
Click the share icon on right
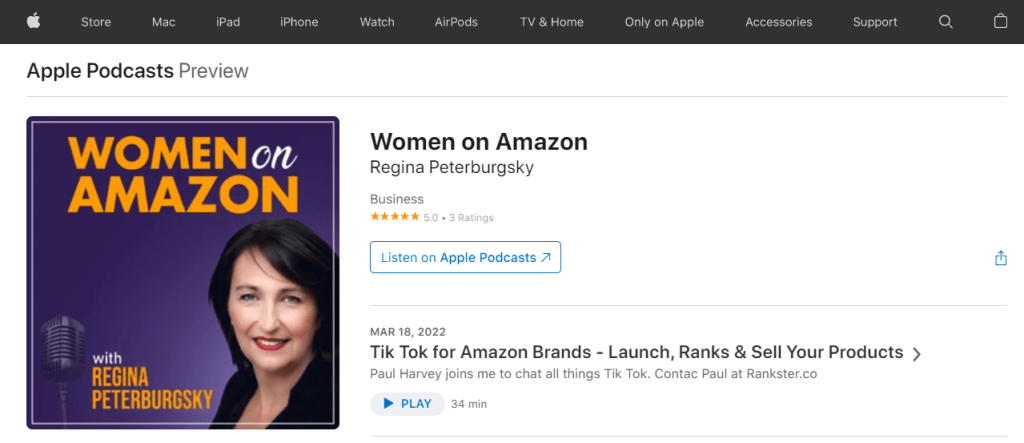click(x=1000, y=258)
